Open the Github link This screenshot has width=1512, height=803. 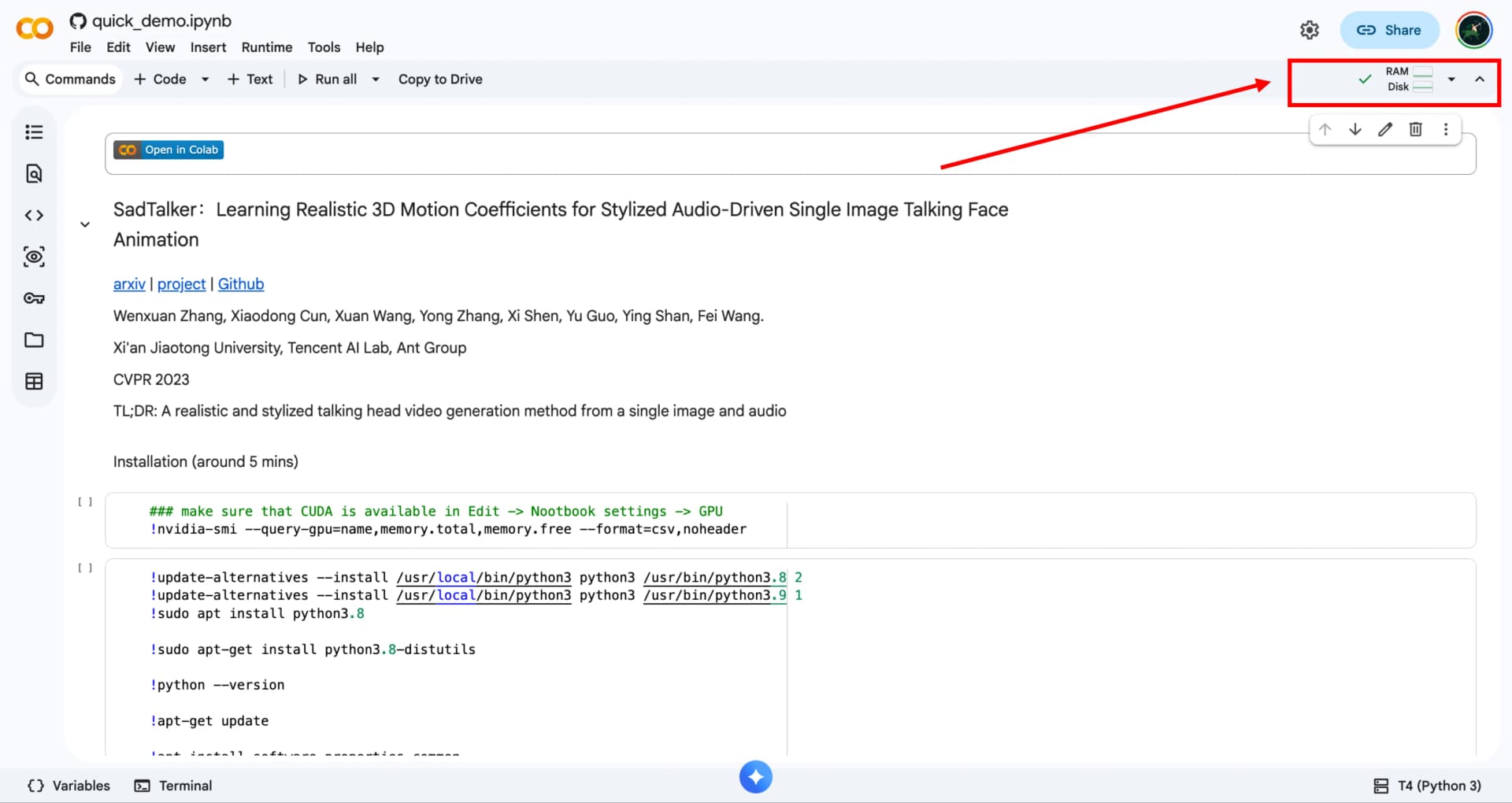tap(241, 284)
